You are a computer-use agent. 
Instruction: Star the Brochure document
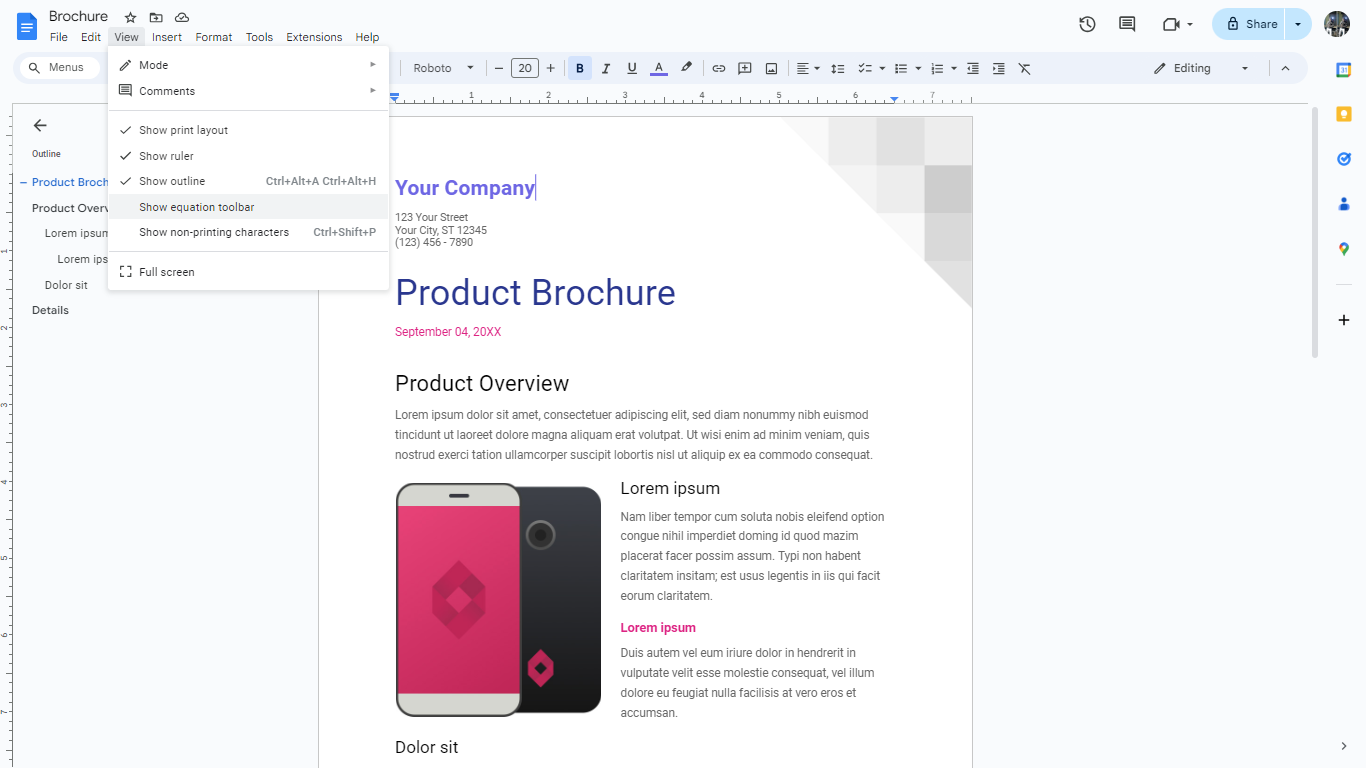point(130,17)
